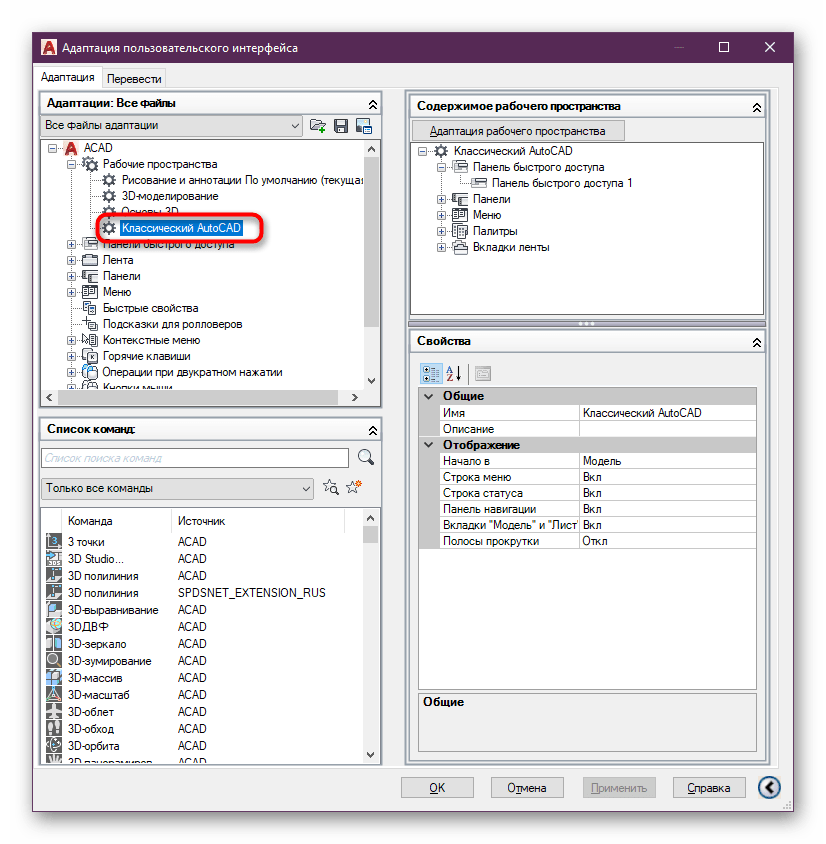The width and height of the screenshot is (826, 844).
Task: Expand the Горячие клавиши tree node
Action: (x=72, y=356)
